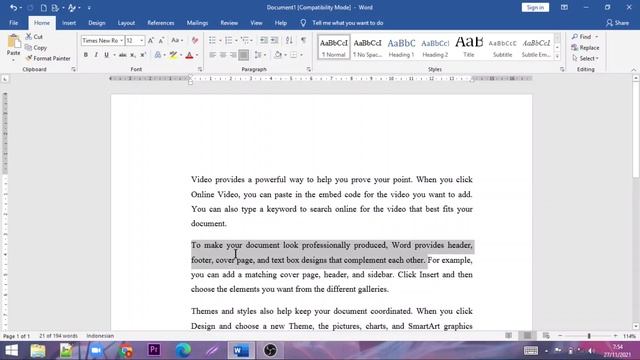Switch to the Design tab
Image resolution: width=640 pixels, height=360 pixels.
click(x=97, y=23)
